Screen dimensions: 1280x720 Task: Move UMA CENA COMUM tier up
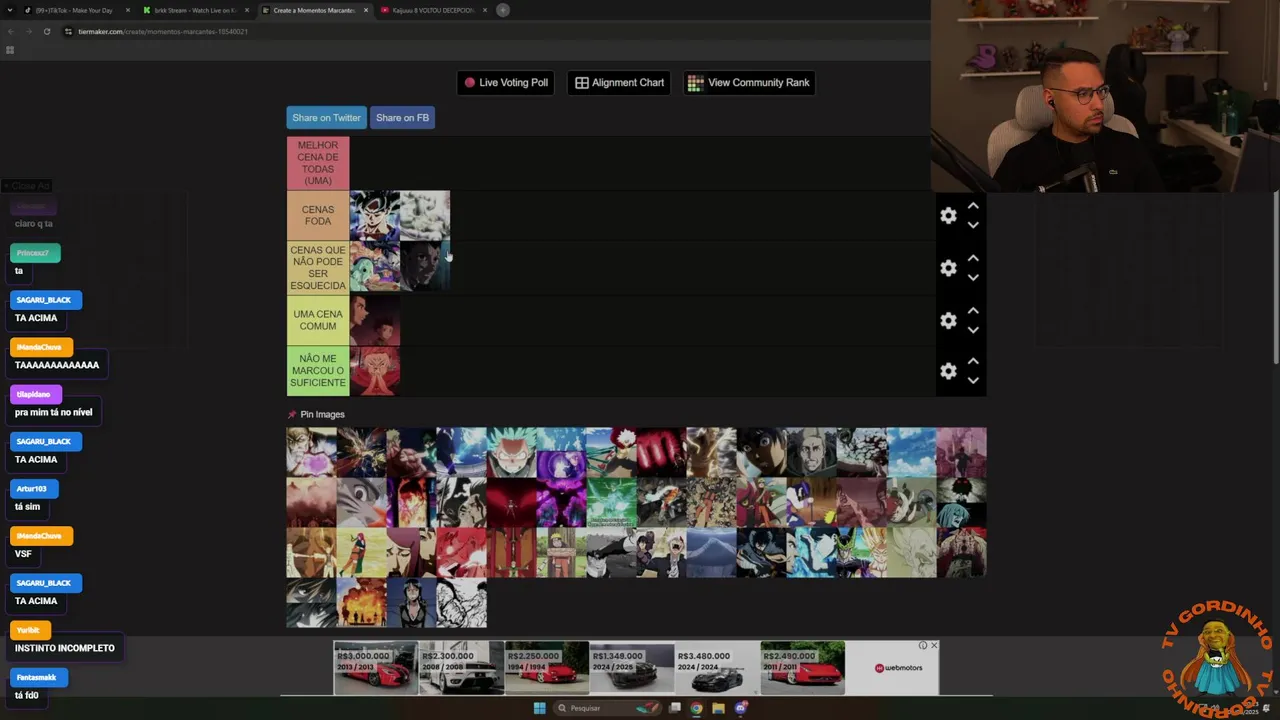973,311
